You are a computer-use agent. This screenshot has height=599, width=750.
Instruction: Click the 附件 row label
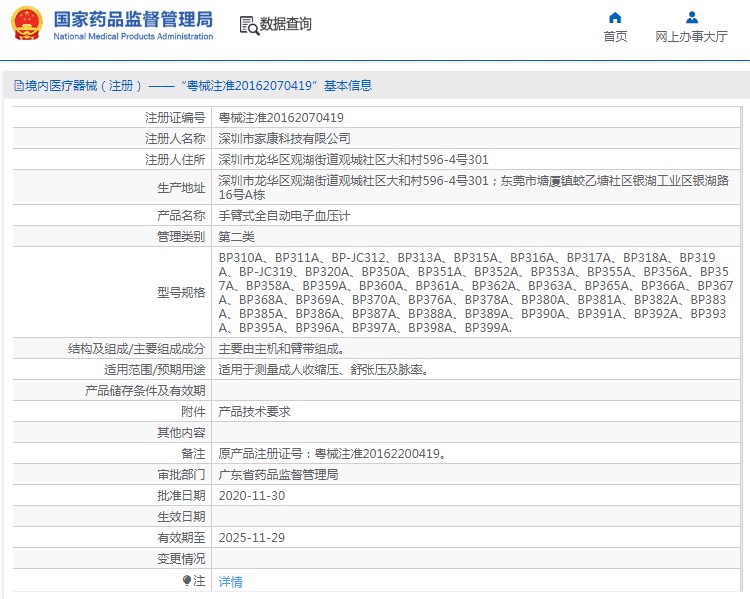193,412
